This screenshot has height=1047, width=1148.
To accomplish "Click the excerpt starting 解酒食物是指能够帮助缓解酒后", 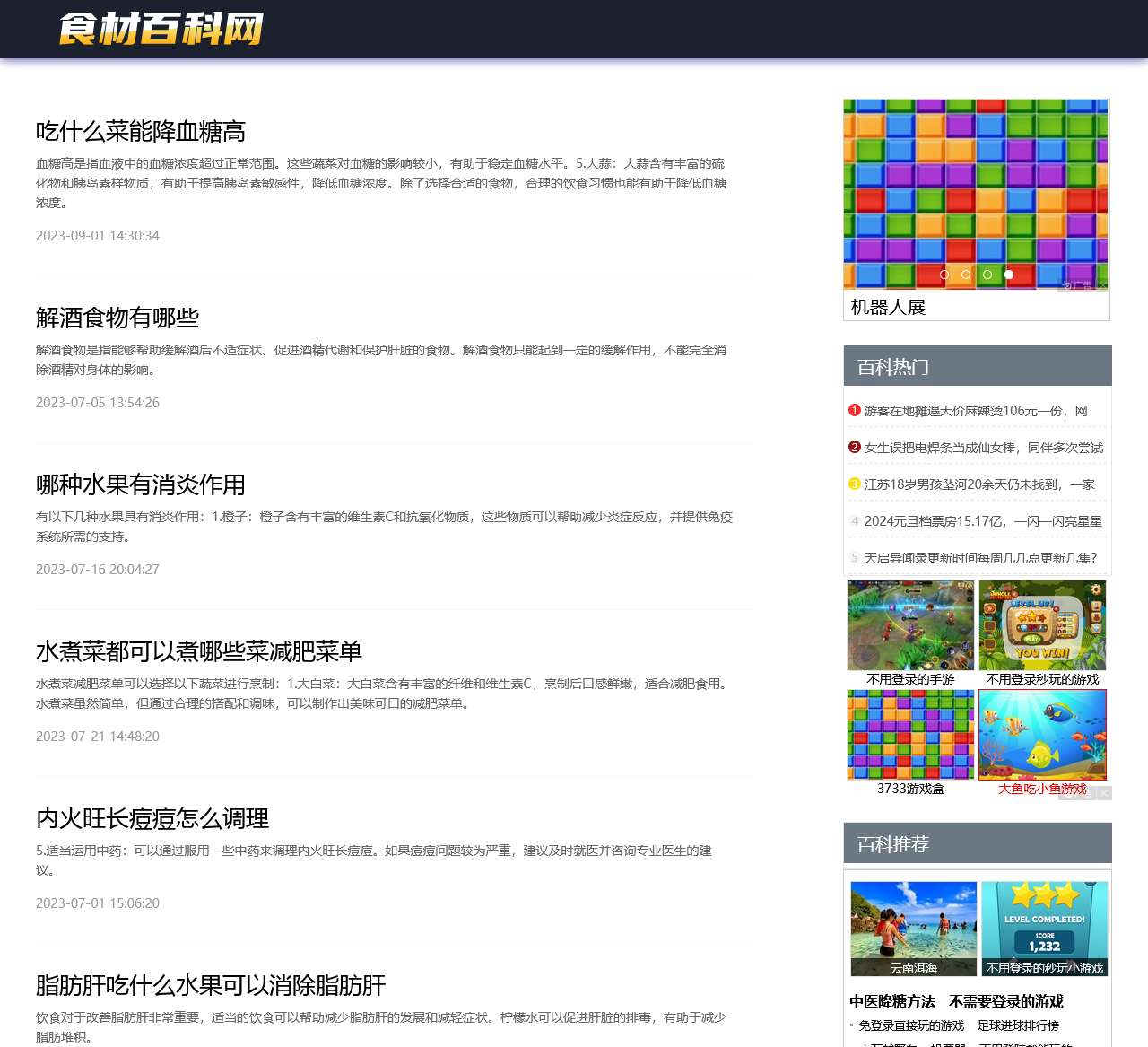I will click(381, 360).
